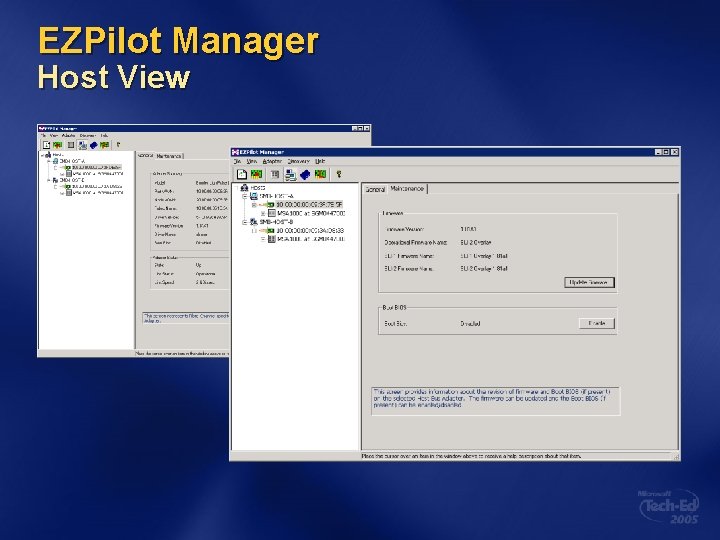Click resize grip at front window status bar corner
720x540 pixels.
[x=676, y=456]
